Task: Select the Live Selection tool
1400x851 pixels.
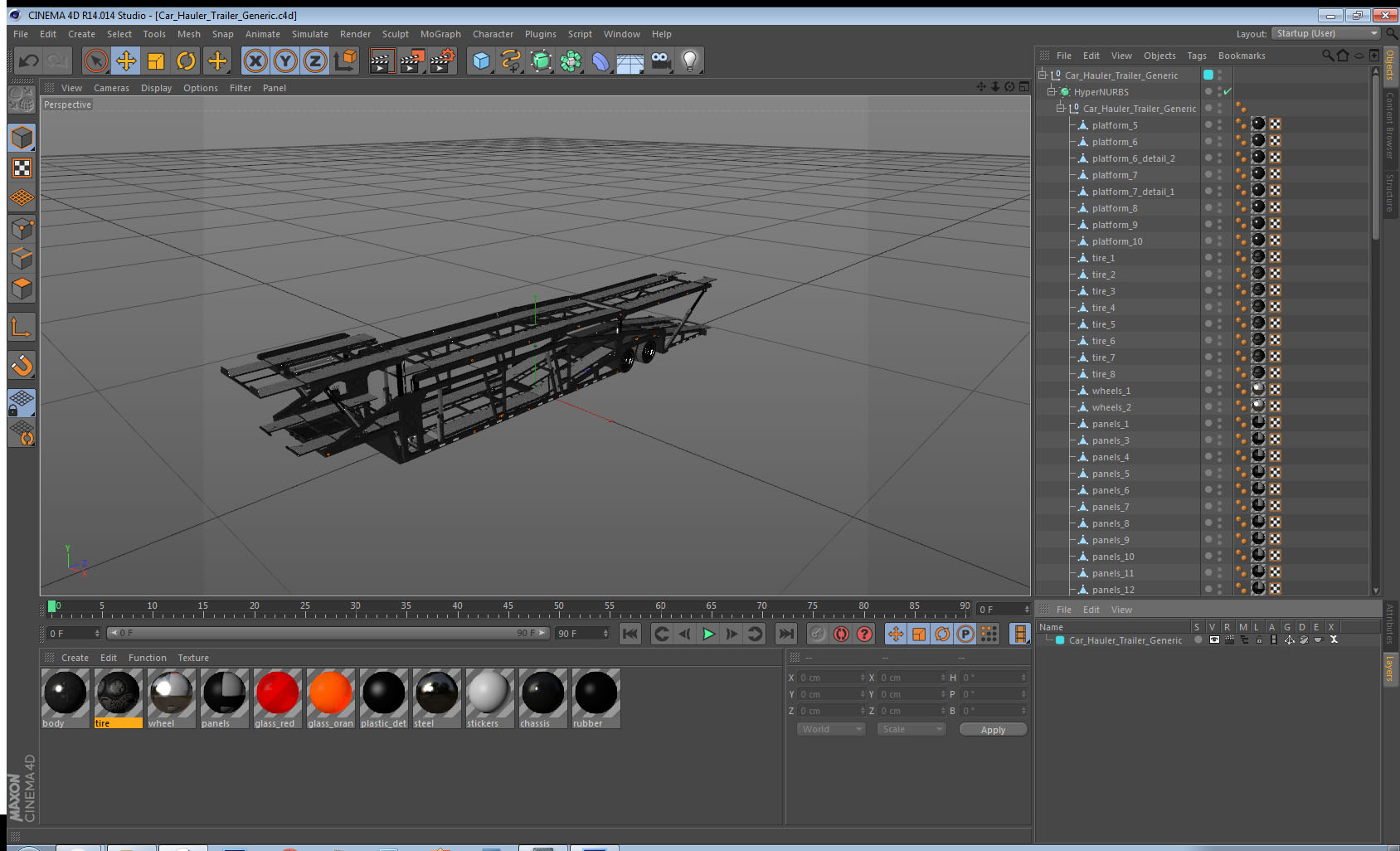Action: click(96, 61)
